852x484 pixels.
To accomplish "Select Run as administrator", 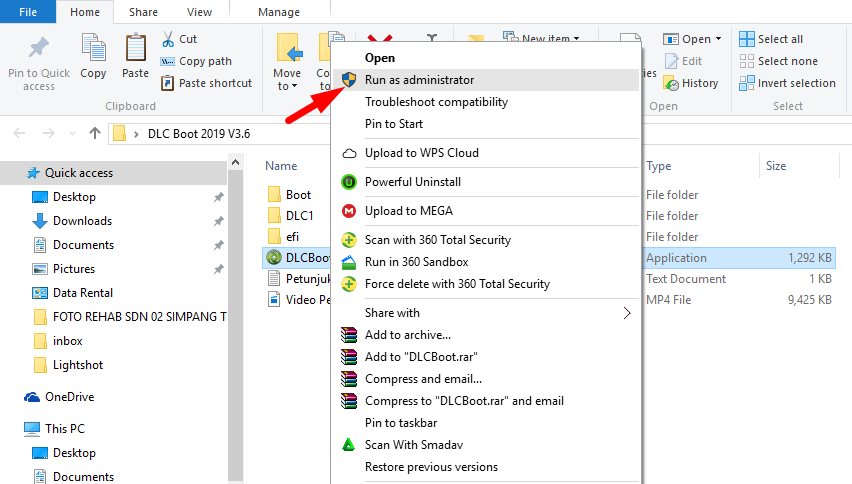I will 485,80.
